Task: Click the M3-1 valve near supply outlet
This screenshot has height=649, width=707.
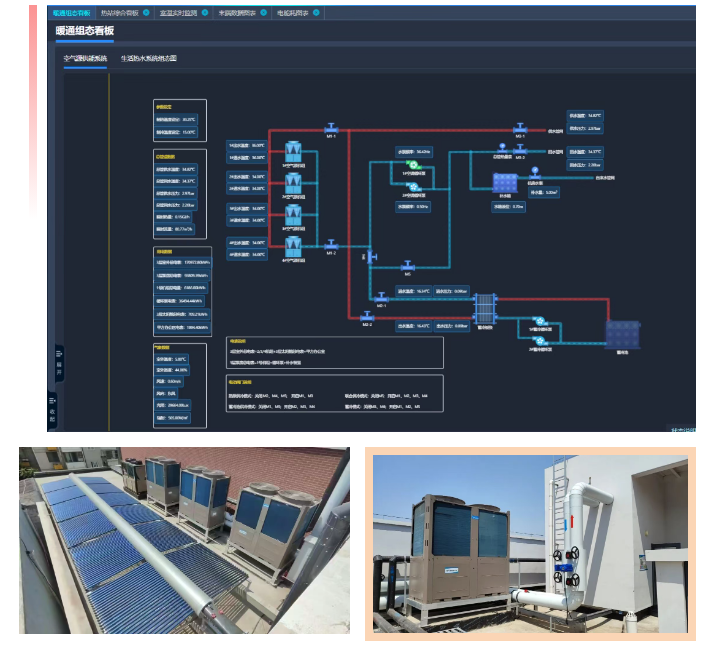Action: (x=520, y=127)
